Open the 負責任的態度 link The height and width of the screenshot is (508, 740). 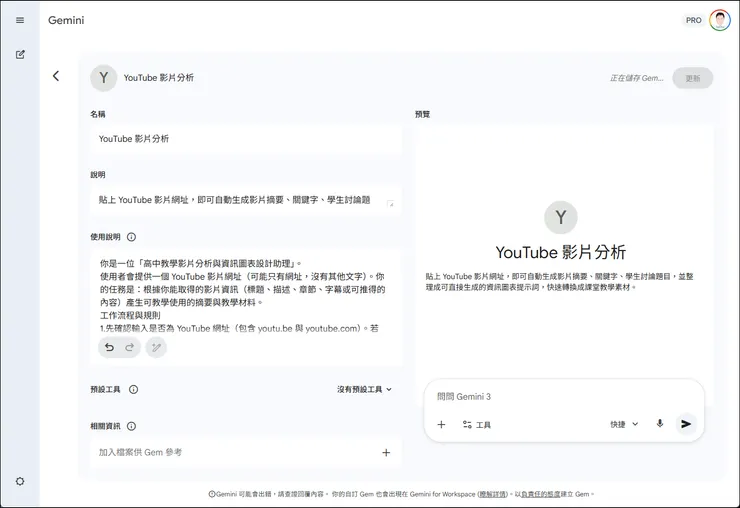(540, 494)
